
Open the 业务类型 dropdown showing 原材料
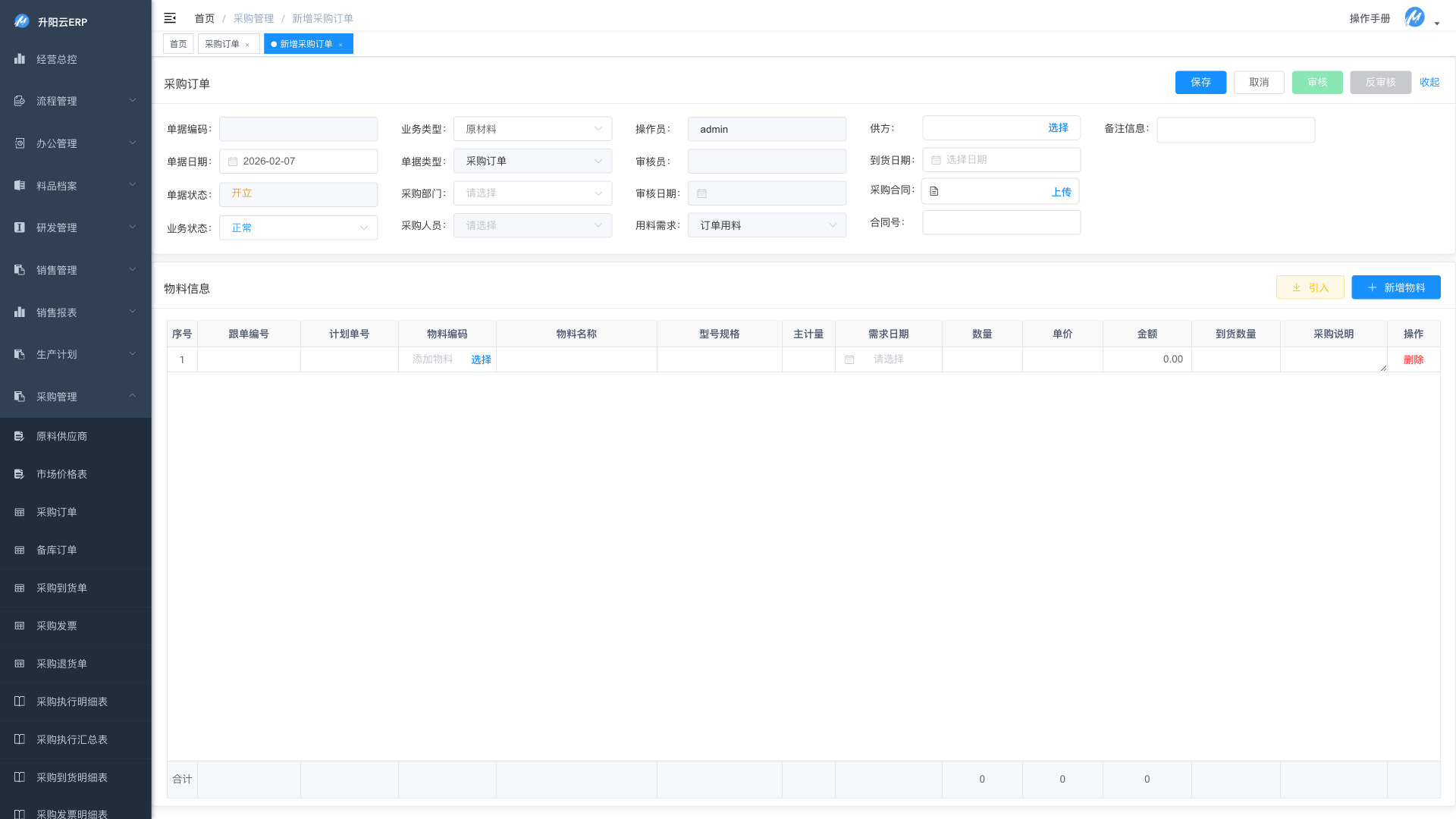tap(532, 129)
